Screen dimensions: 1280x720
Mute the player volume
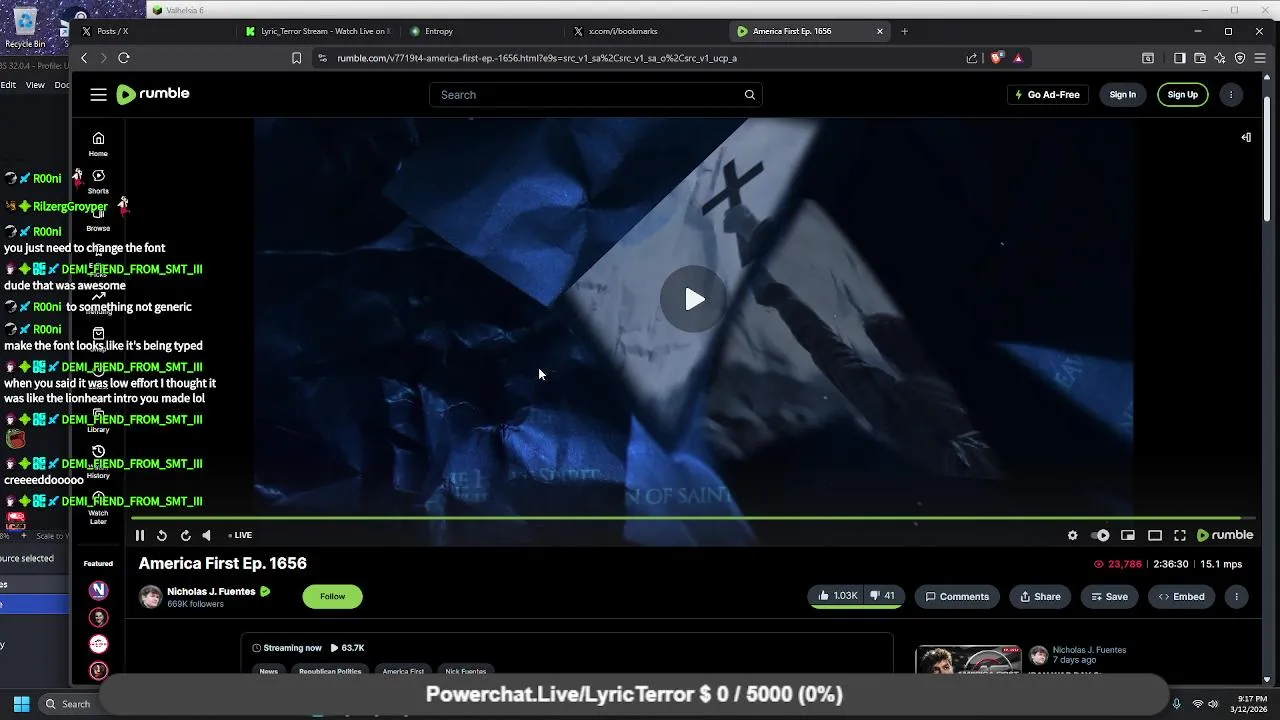click(x=207, y=535)
